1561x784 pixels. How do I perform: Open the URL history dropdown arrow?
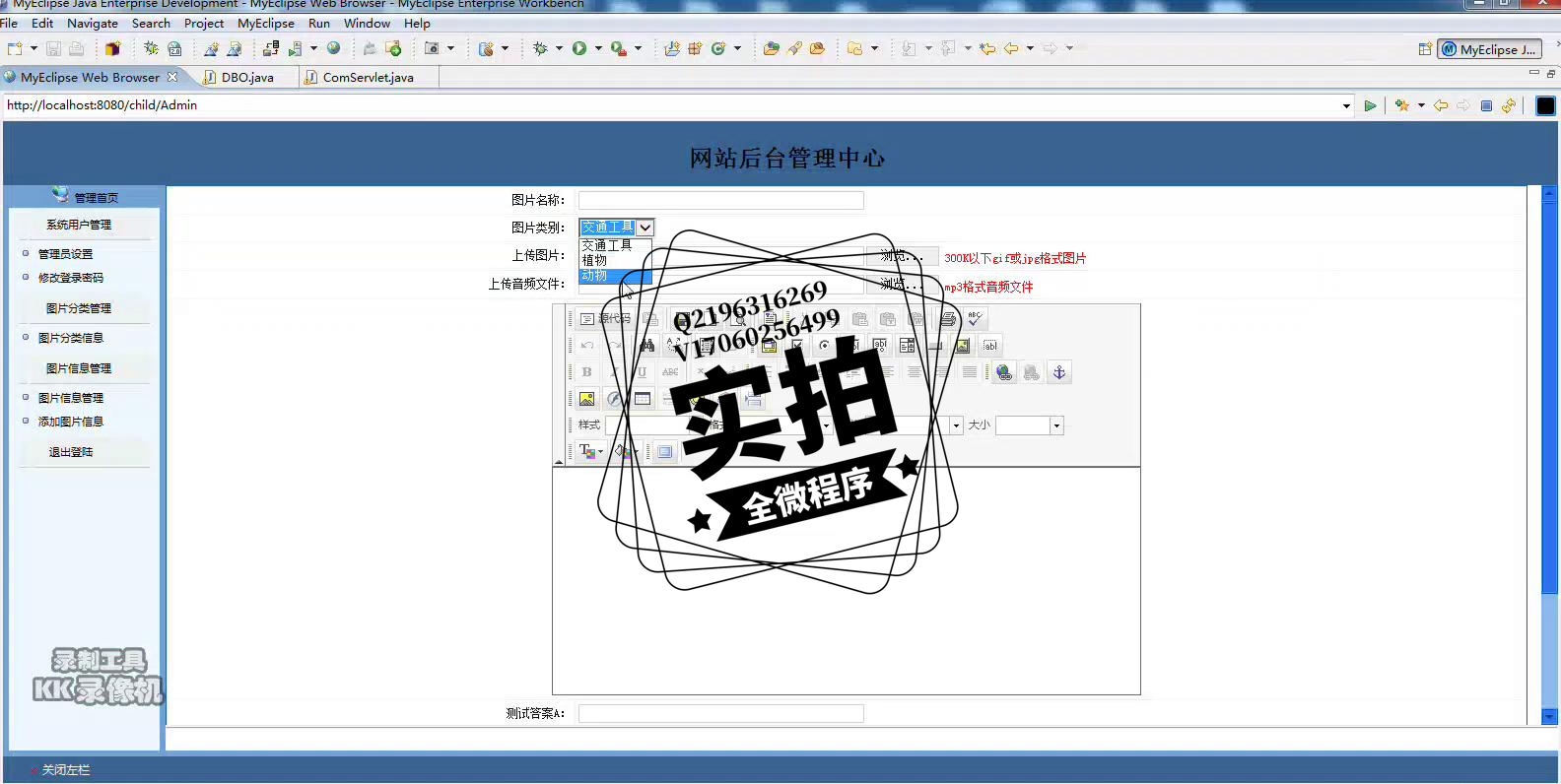1347,105
